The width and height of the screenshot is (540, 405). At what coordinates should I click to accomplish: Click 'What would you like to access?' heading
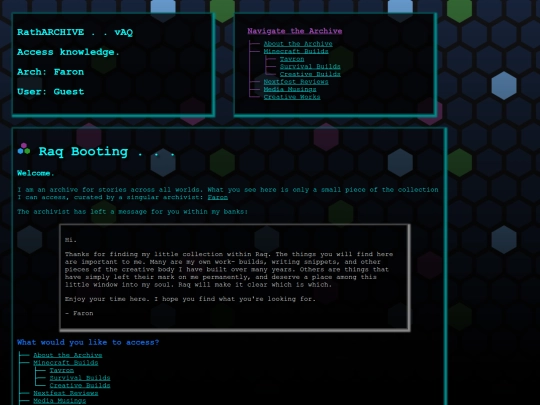point(88,342)
